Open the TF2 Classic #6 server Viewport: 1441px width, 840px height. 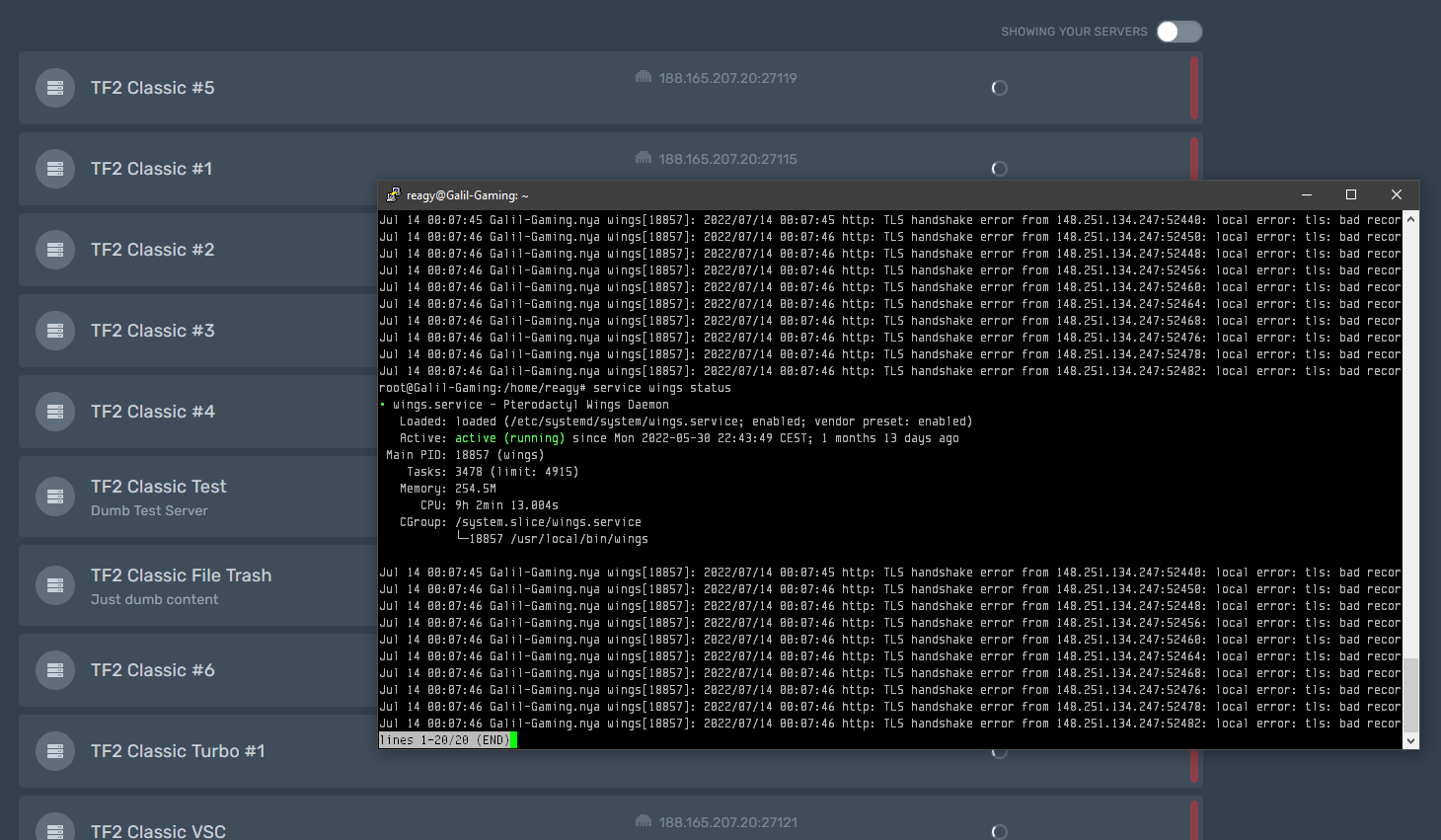[153, 670]
